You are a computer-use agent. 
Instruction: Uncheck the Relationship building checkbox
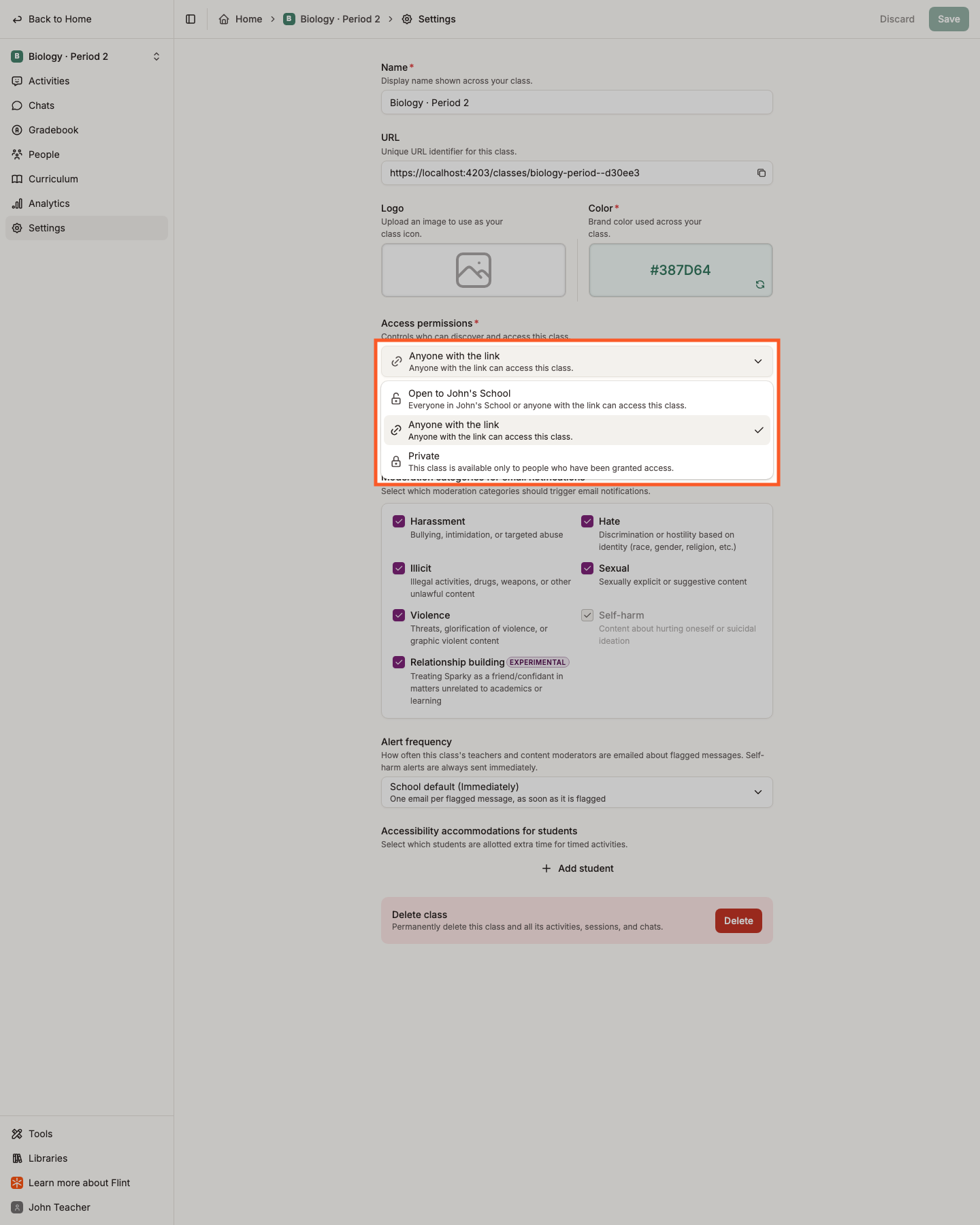[x=399, y=662]
